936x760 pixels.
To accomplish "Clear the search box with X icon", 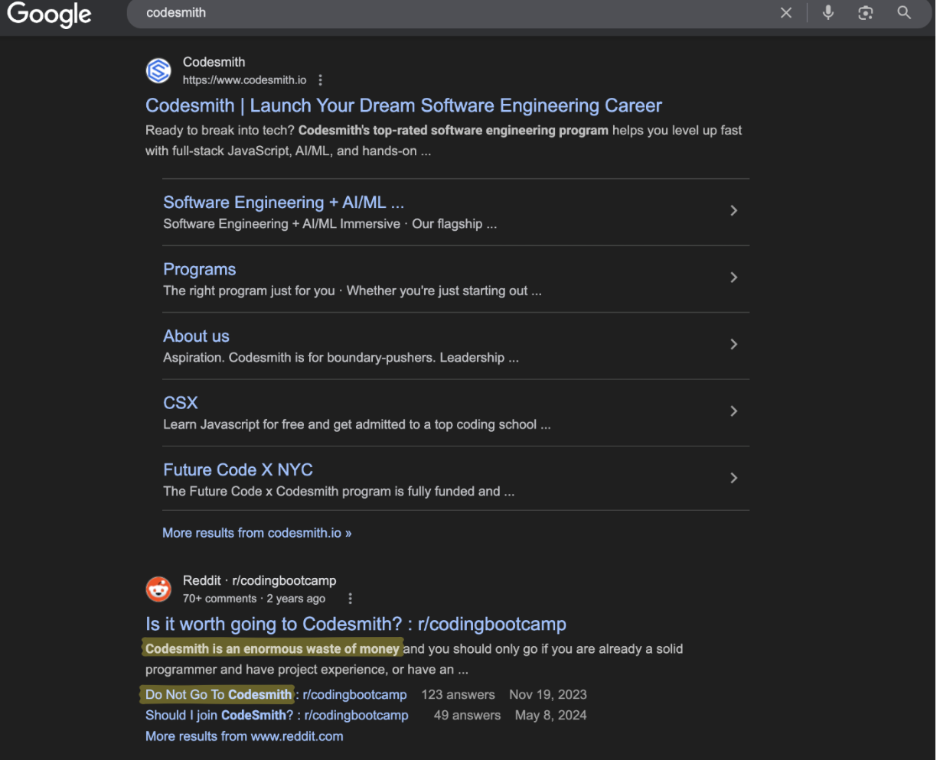I will (786, 13).
